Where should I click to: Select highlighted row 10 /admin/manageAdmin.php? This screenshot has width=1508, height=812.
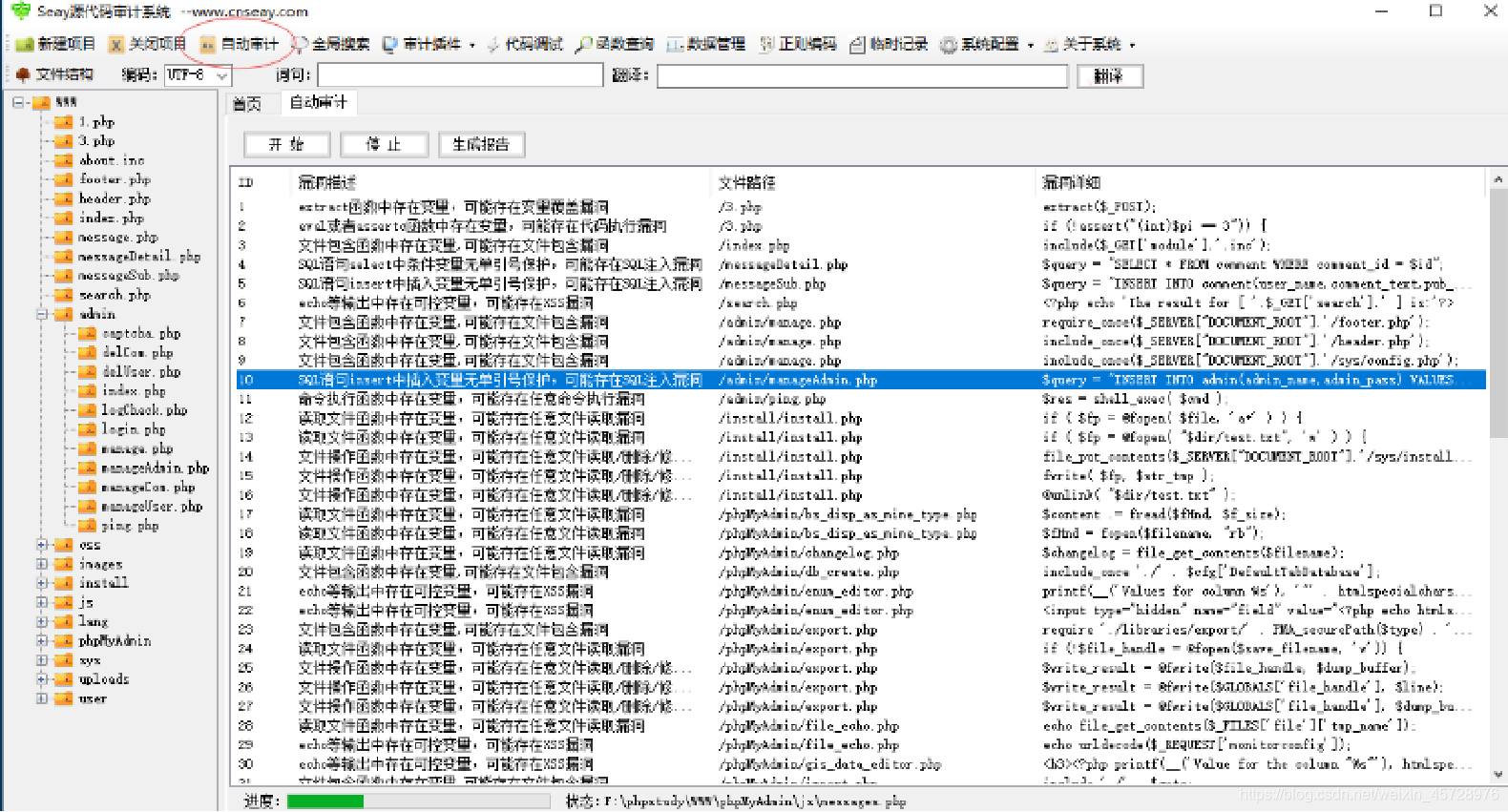click(859, 380)
